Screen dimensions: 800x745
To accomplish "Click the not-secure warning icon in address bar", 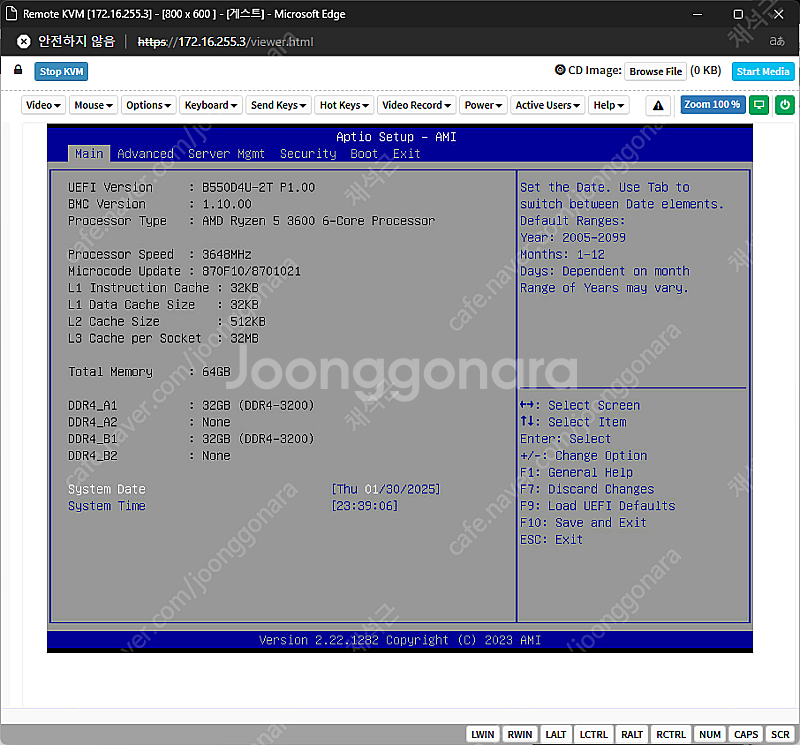I will (x=23, y=41).
